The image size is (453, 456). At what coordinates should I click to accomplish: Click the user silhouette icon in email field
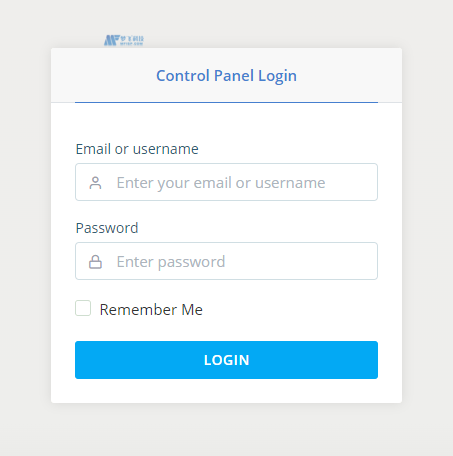[95, 183]
